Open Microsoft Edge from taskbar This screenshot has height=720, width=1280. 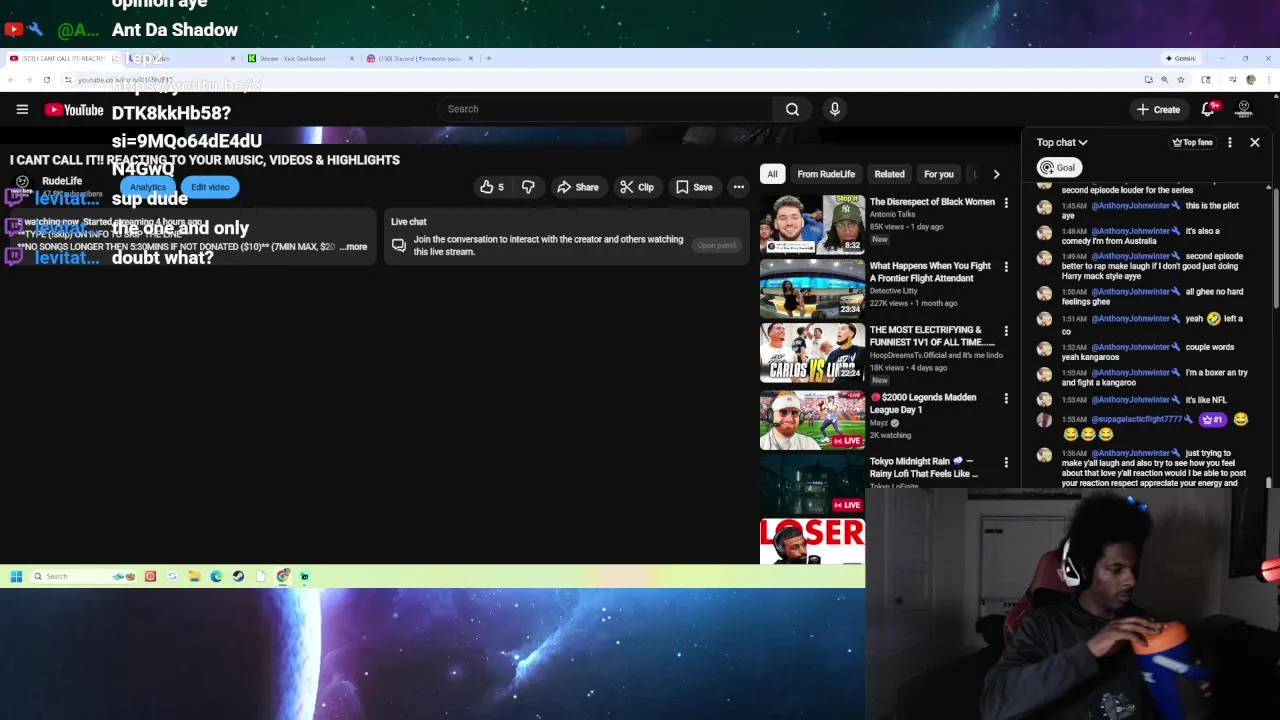pos(216,576)
